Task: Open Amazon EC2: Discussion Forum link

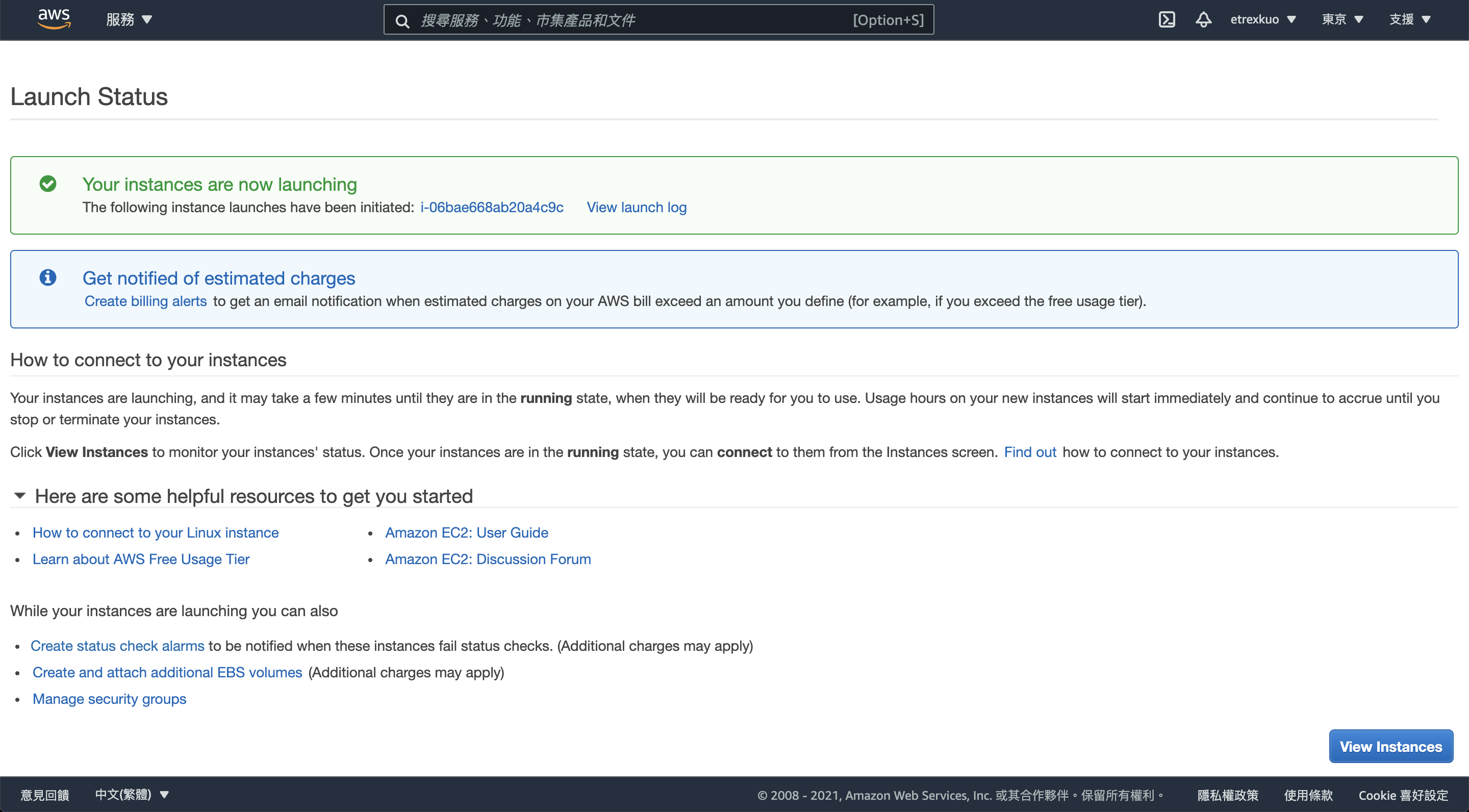Action: [x=488, y=560]
